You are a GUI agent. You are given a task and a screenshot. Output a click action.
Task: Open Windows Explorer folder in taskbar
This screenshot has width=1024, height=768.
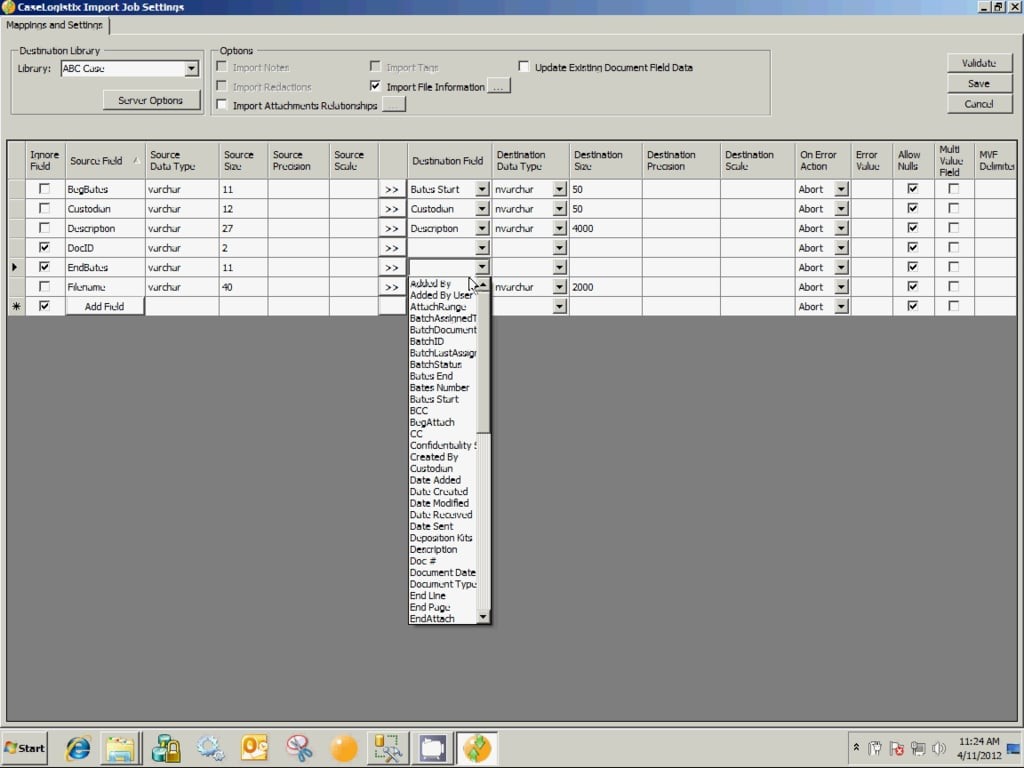pos(121,748)
